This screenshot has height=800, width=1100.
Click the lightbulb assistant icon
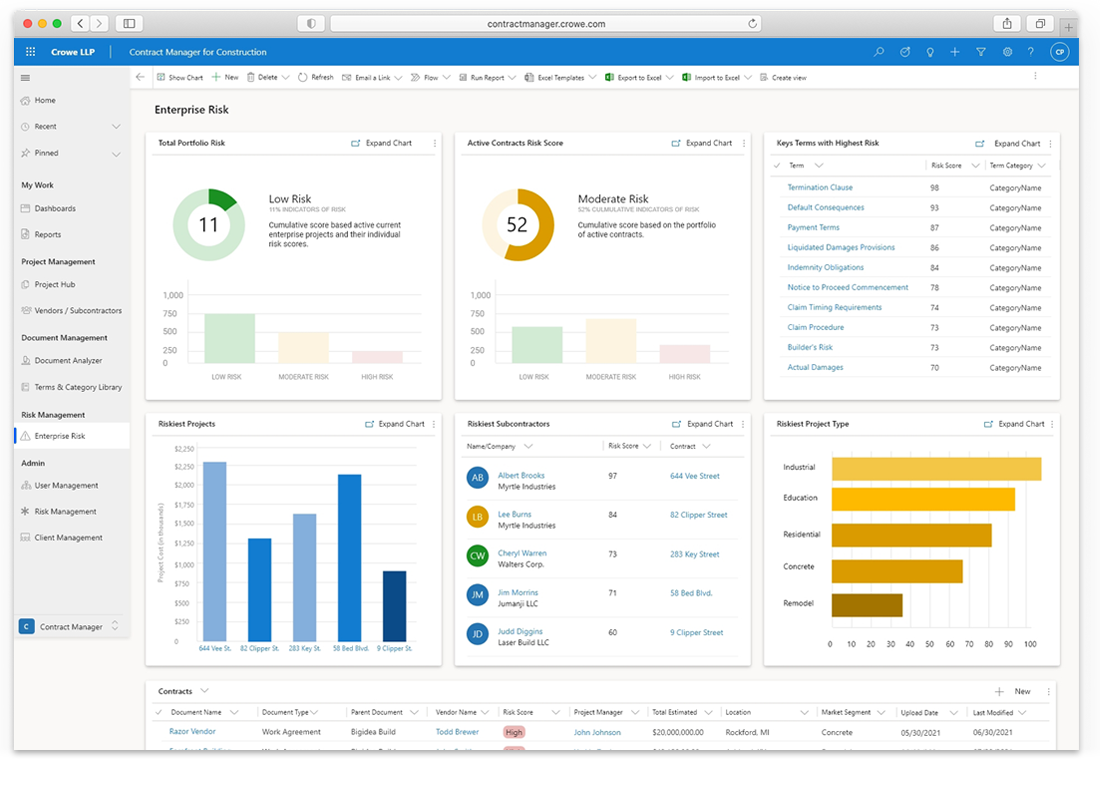pos(930,52)
